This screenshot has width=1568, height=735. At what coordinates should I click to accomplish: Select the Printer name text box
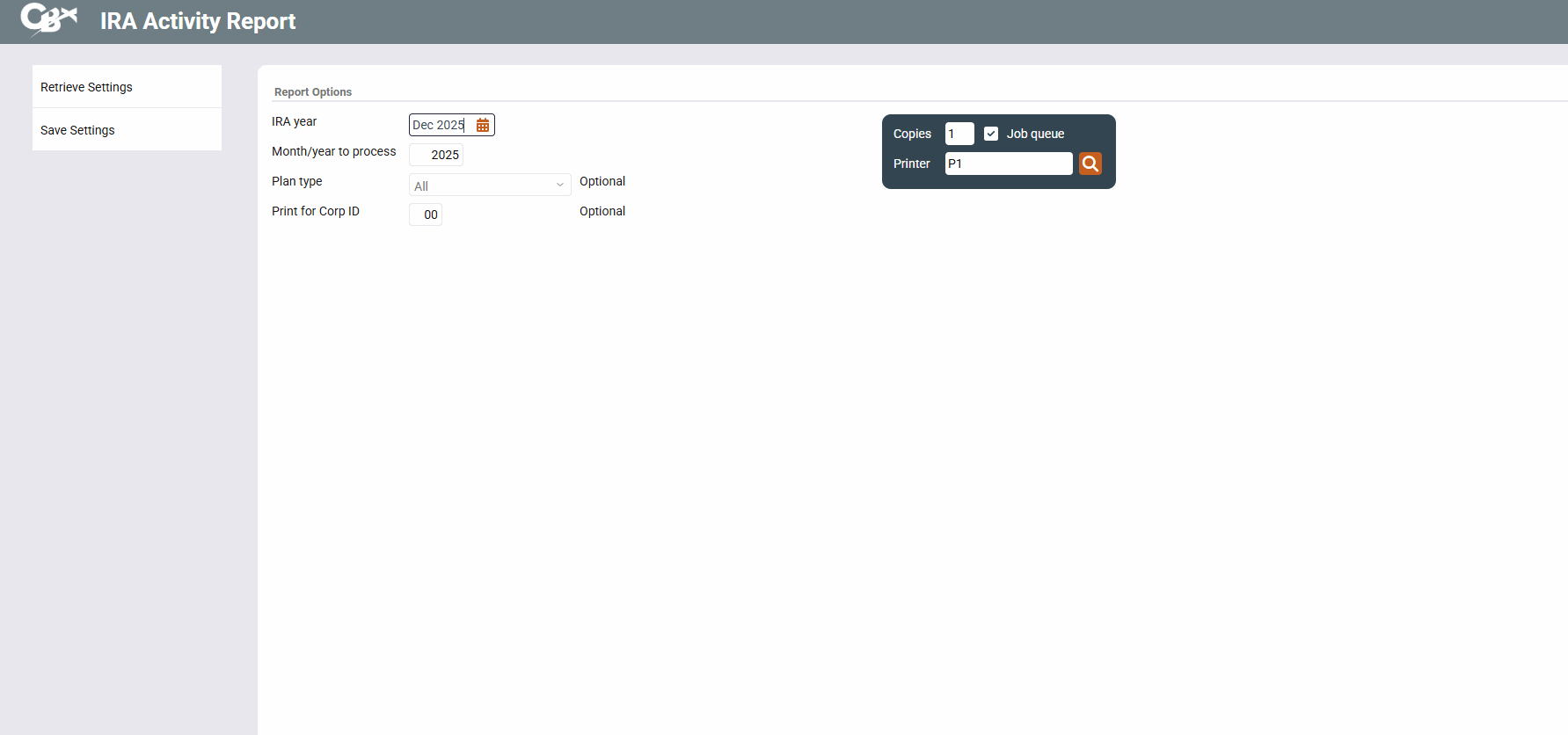pyautogui.click(x=1008, y=164)
